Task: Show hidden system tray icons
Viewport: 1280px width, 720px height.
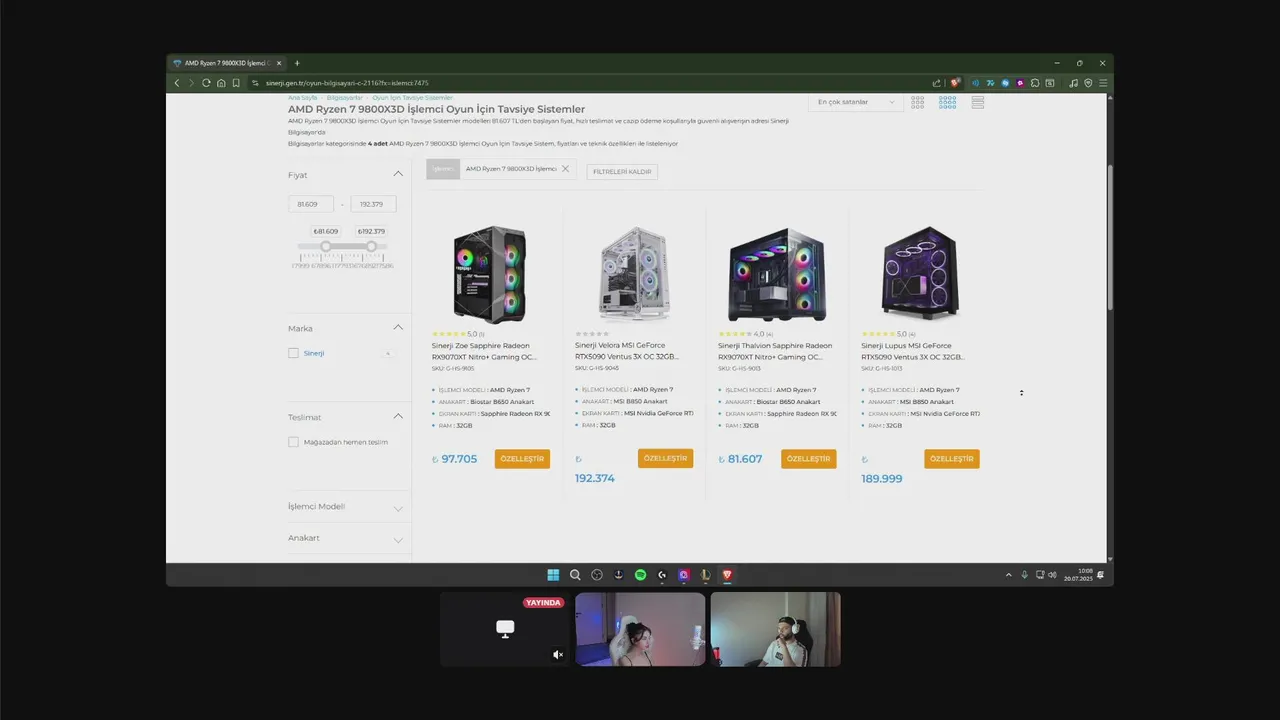Action: 1008,575
